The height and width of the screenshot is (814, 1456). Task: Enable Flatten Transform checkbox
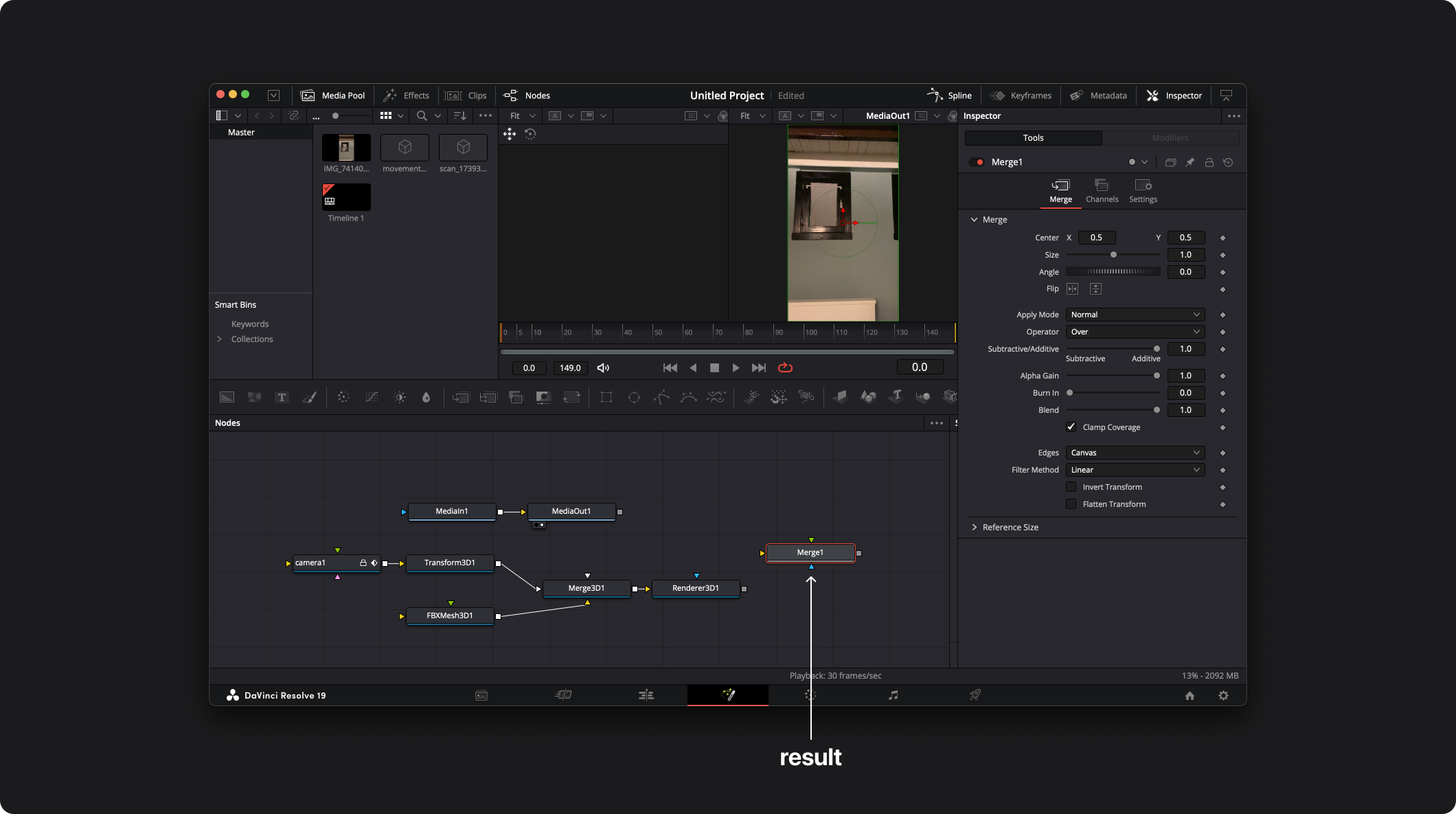[x=1071, y=504]
